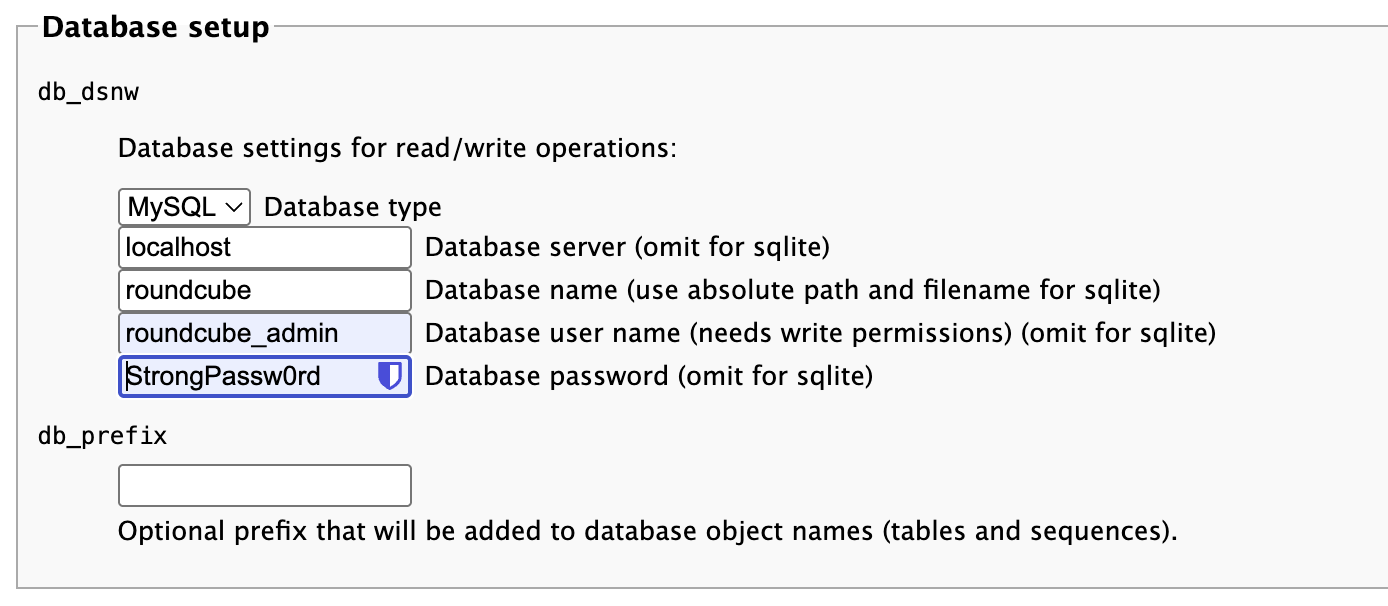Click the Database type label text
This screenshot has height=606, width=1388.
(352, 208)
